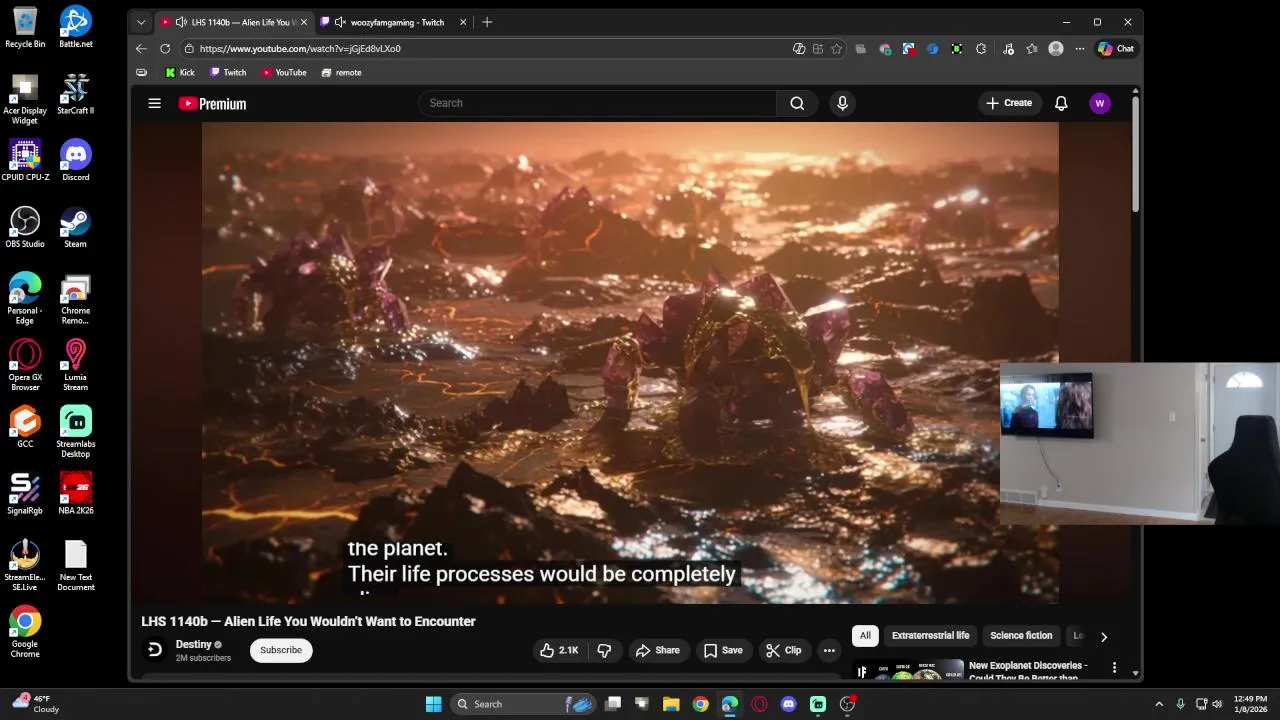Screen dimensions: 1280x720
Task: Open Battle.net desktop icon
Action: [76, 27]
